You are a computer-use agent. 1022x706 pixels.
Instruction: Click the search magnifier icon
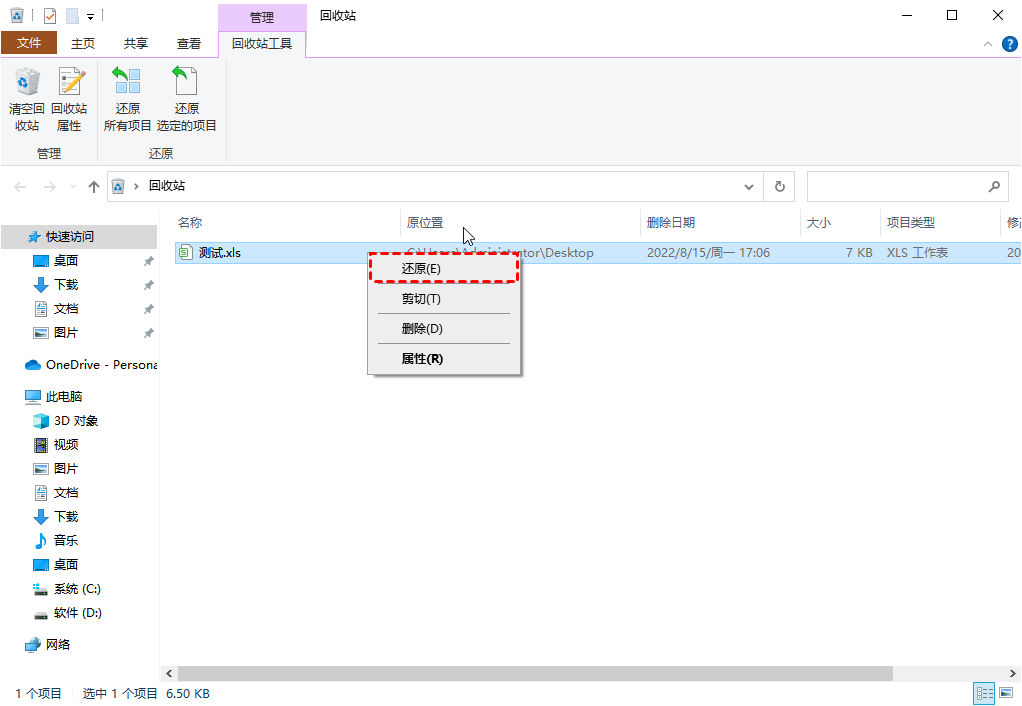[994, 187]
